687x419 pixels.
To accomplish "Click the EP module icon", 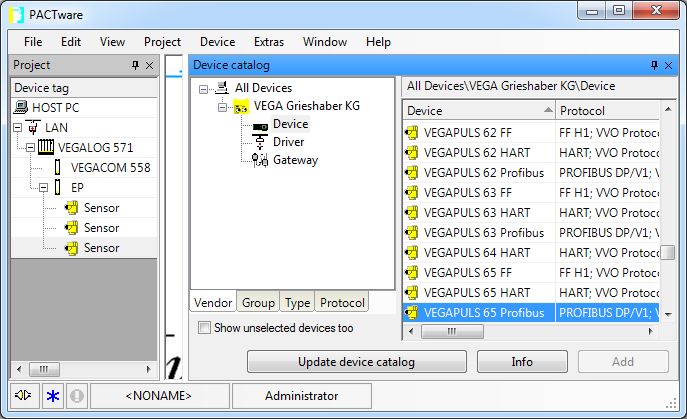I will (x=57, y=187).
